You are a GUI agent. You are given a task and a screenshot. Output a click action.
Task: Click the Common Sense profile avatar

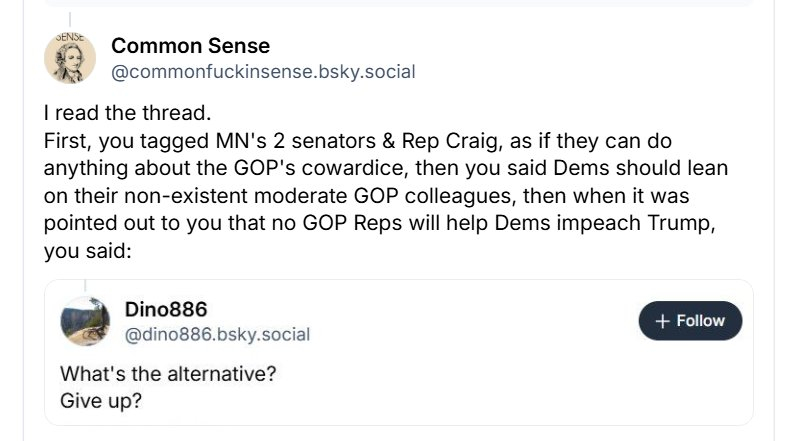pyautogui.click(x=70, y=58)
